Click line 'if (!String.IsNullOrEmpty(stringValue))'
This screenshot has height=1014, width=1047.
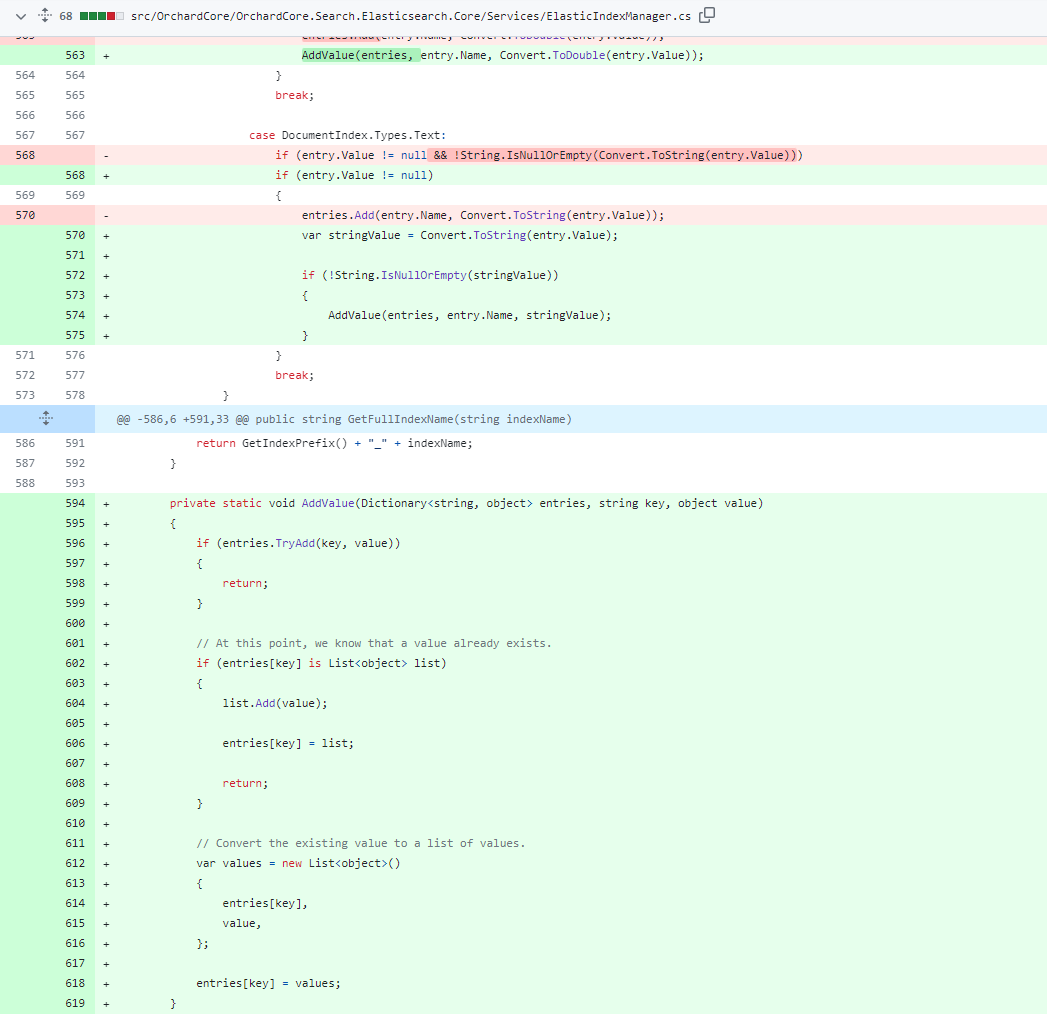[x=430, y=275]
